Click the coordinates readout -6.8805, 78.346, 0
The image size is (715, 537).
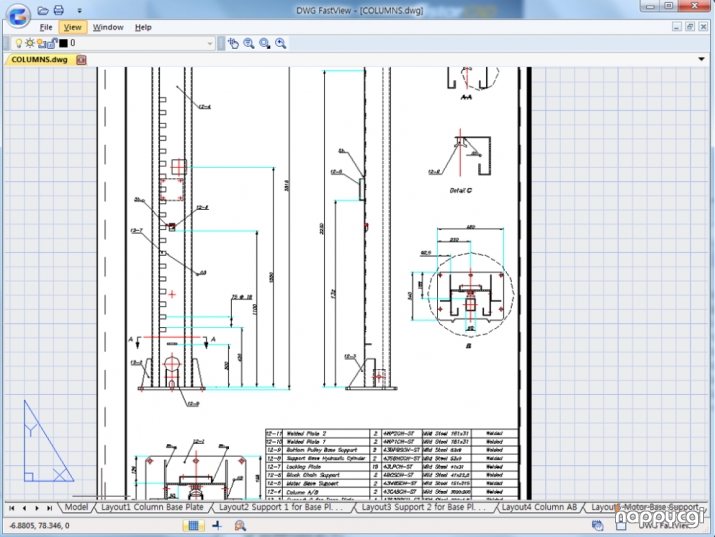click(x=39, y=526)
